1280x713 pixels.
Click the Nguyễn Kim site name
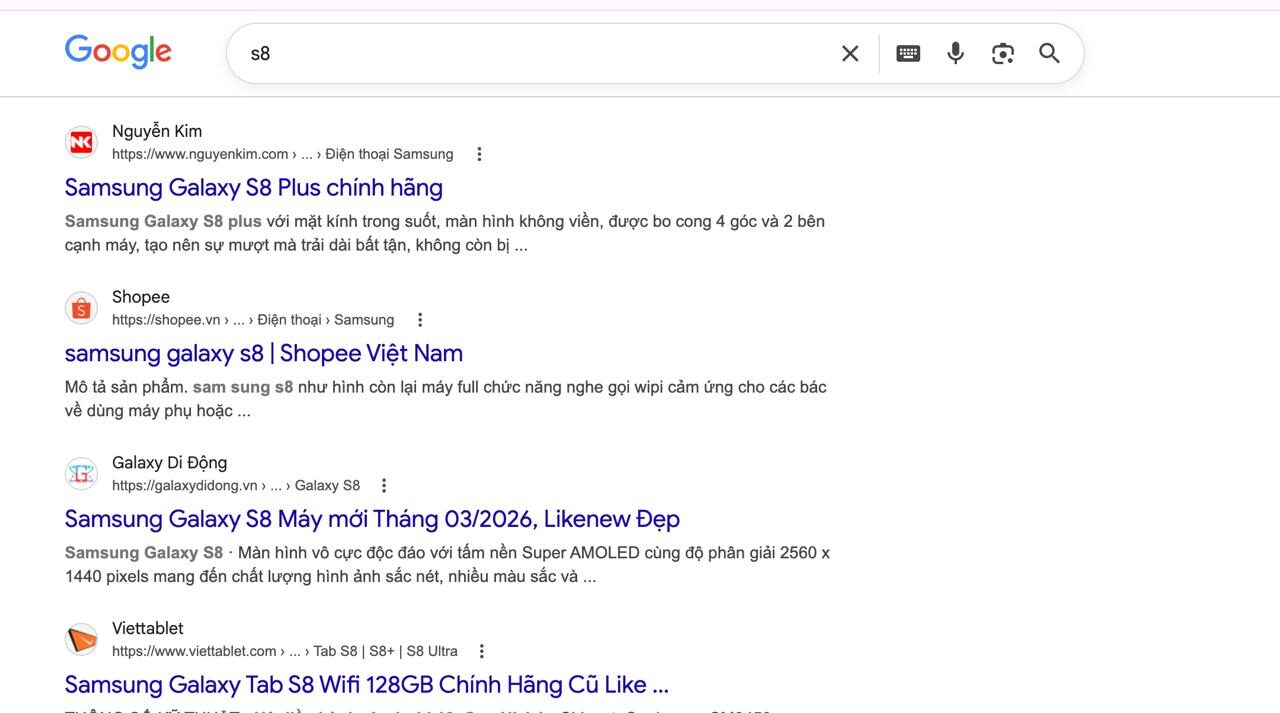click(157, 131)
